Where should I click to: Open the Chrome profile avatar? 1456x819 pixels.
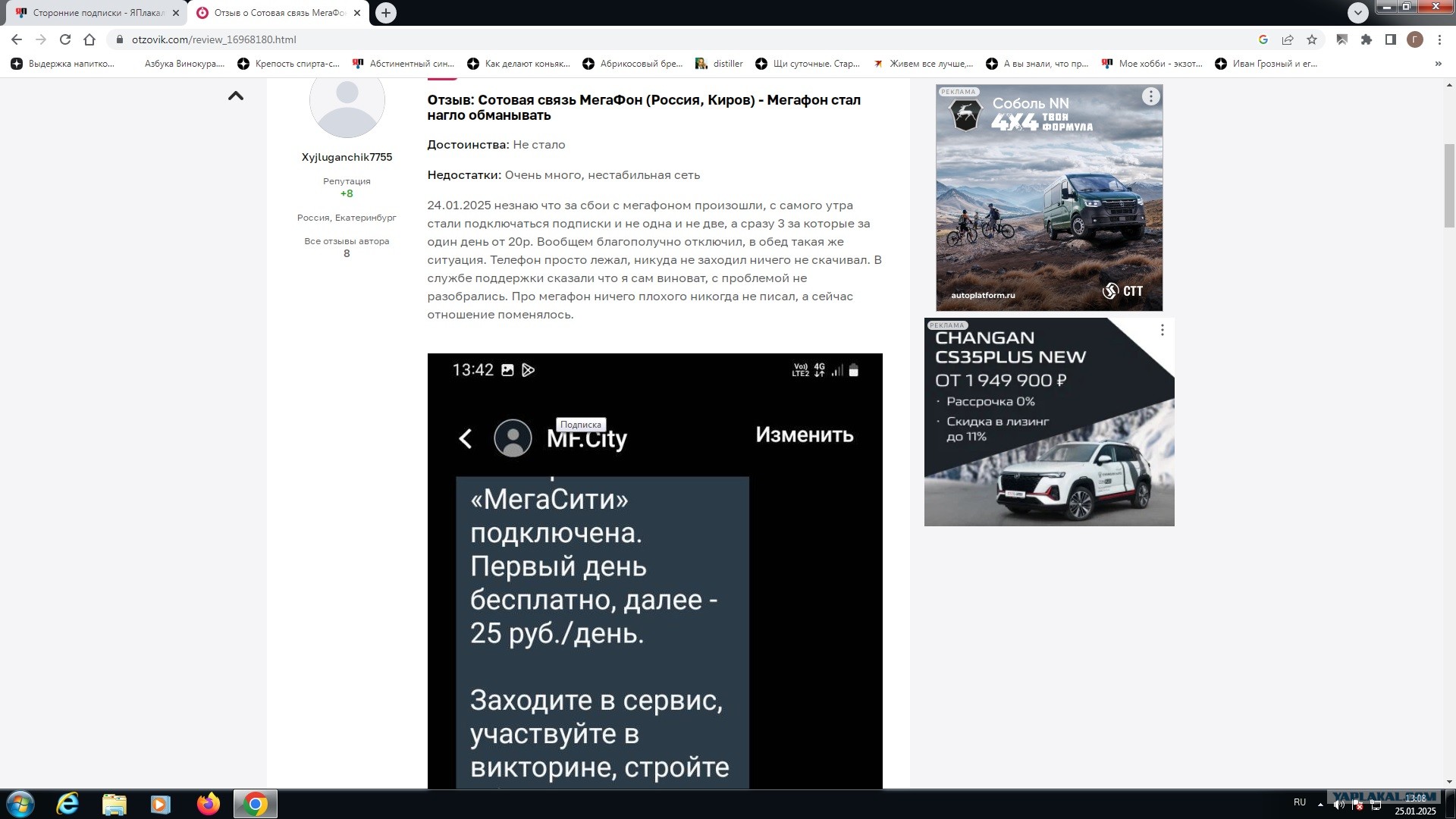[1415, 39]
